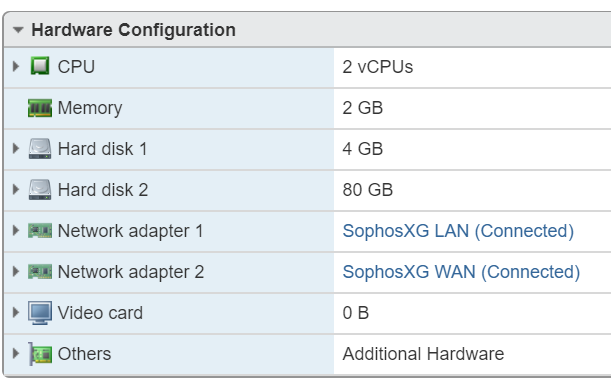Expand the Others row arrow
The image size is (611, 382).
point(16,354)
